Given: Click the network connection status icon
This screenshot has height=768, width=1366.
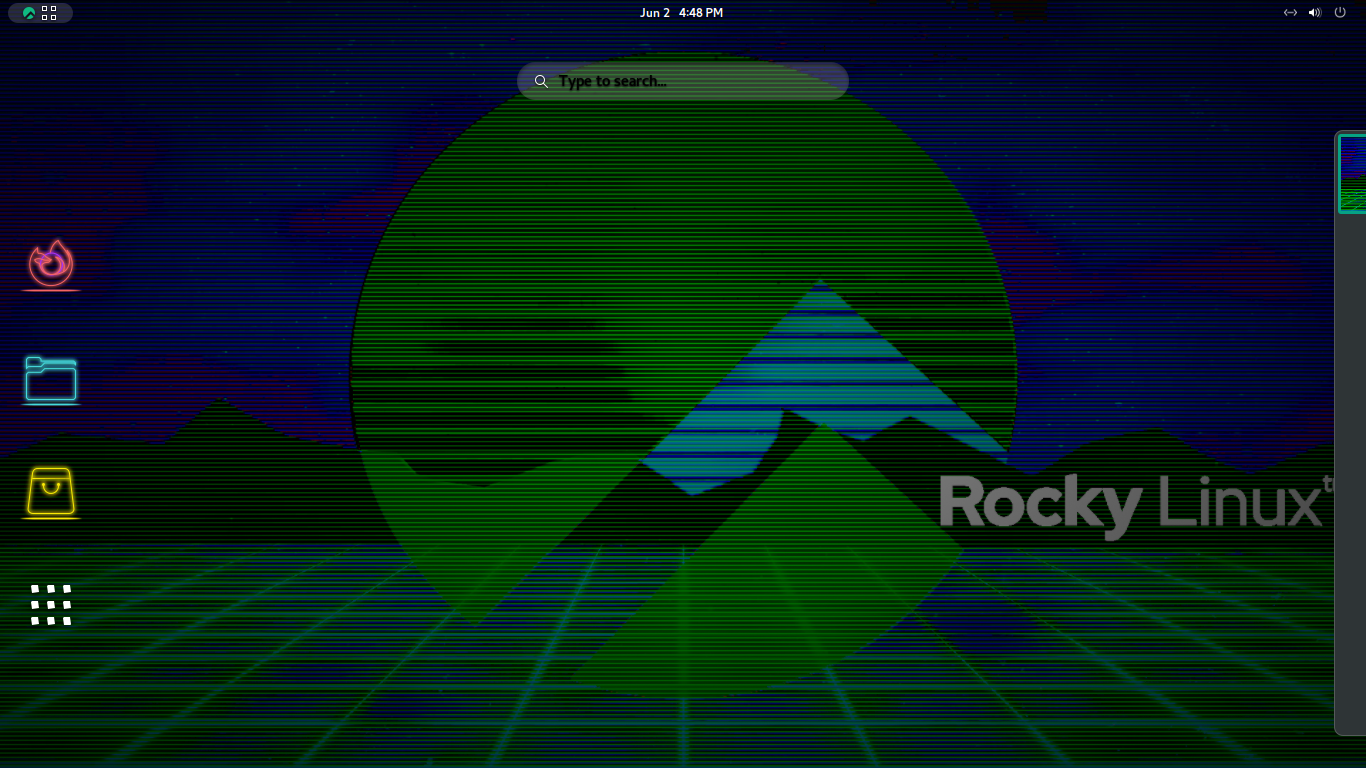Looking at the screenshot, I should (x=1290, y=13).
